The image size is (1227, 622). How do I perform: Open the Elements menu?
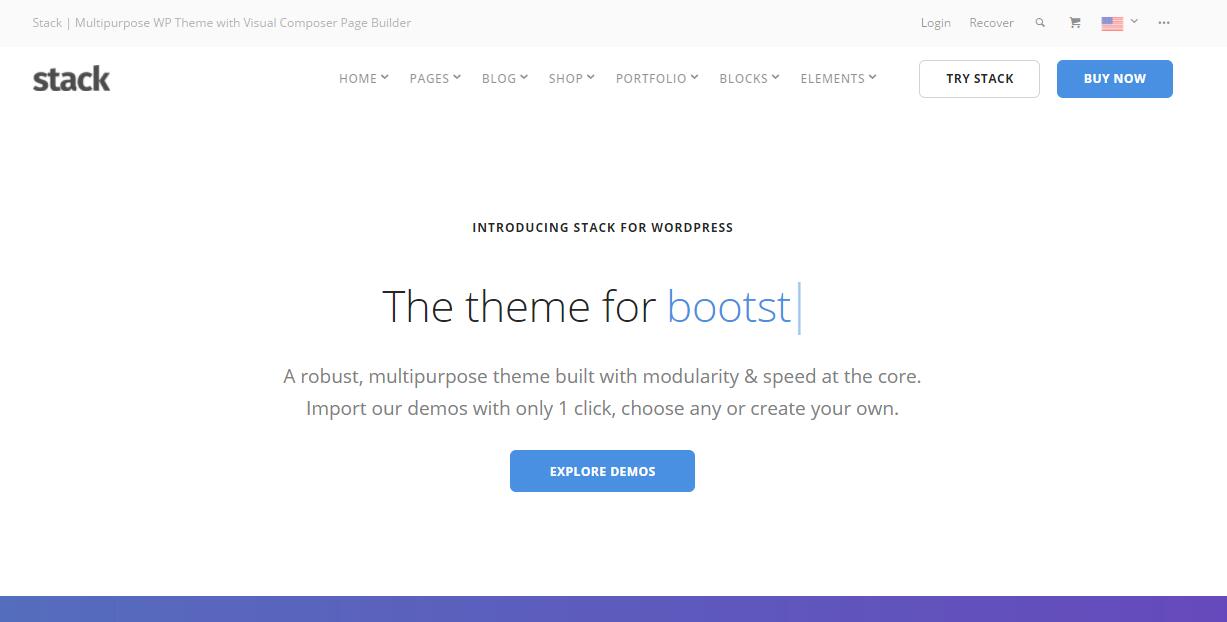pos(838,78)
